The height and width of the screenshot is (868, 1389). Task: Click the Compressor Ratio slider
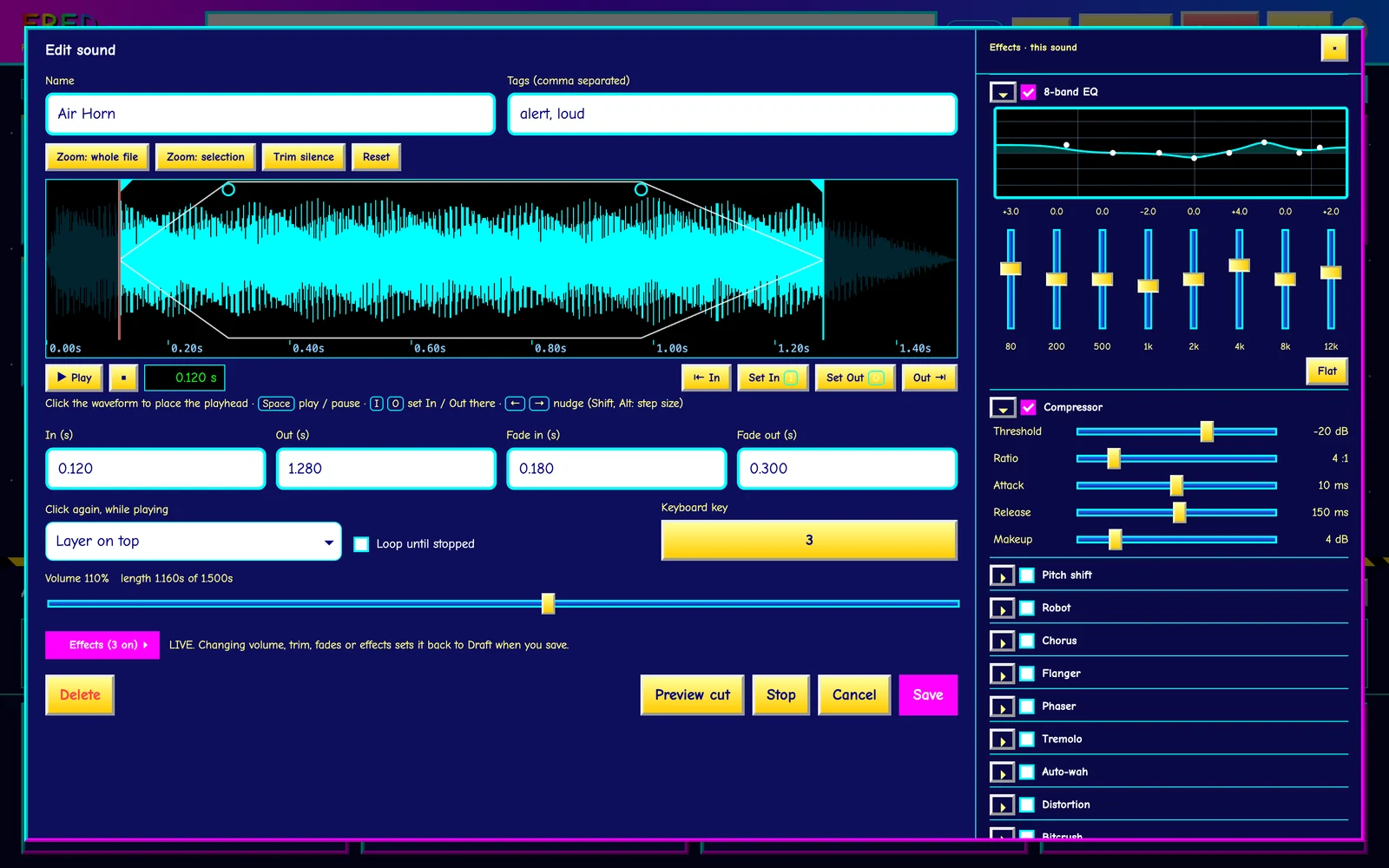tap(1176, 458)
